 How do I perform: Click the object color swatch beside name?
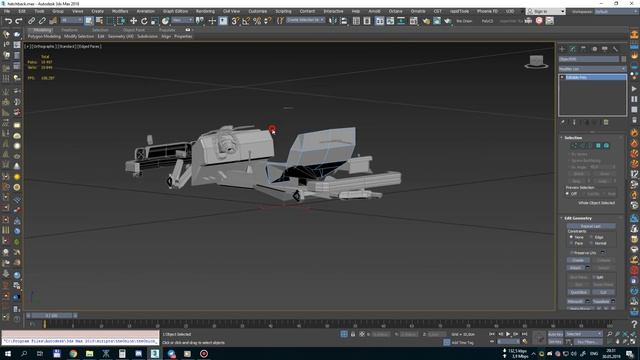(623, 59)
